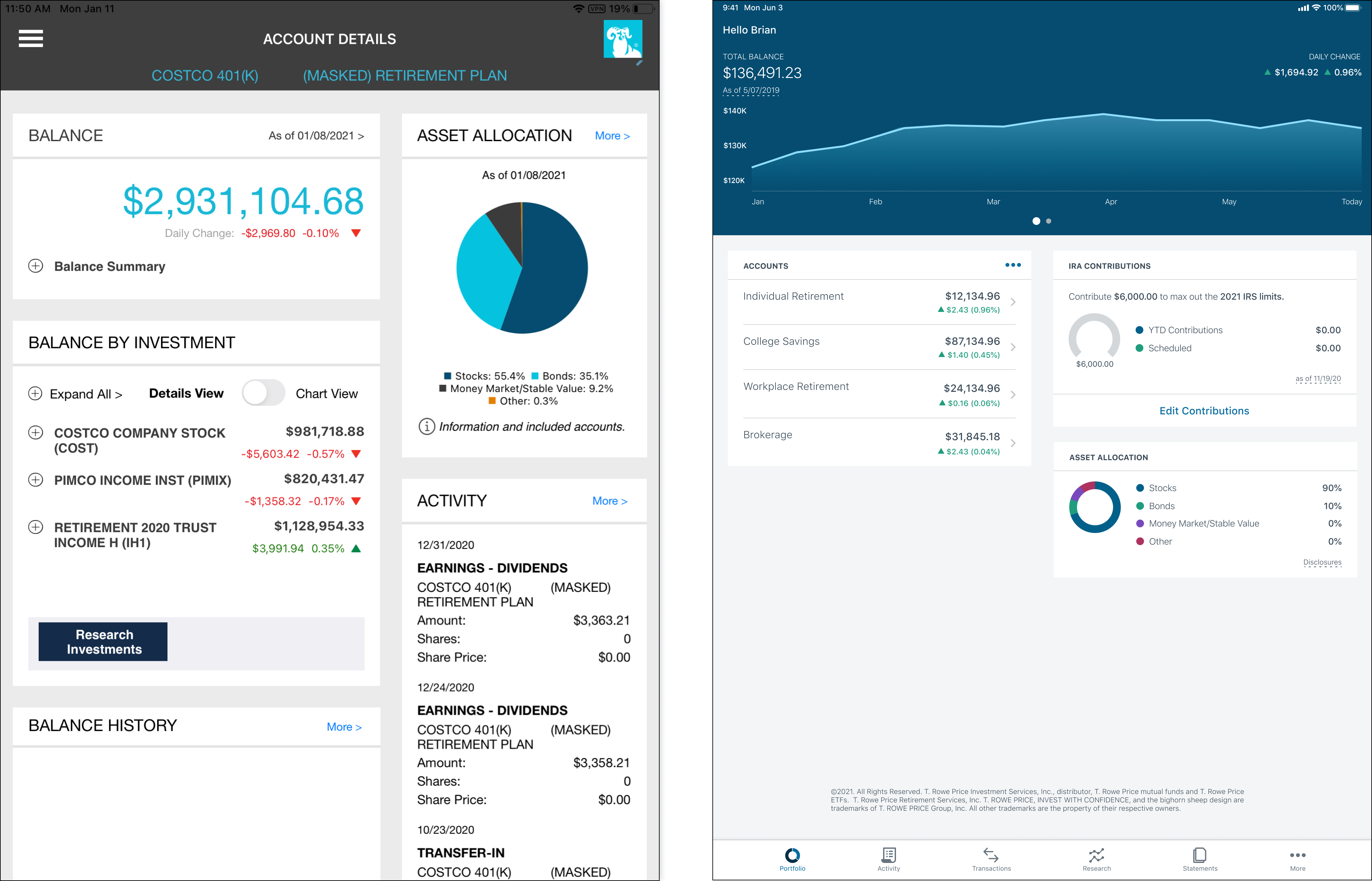The height and width of the screenshot is (881, 1372).
Task: Expand Balance Summary plus icon
Action: tap(35, 266)
